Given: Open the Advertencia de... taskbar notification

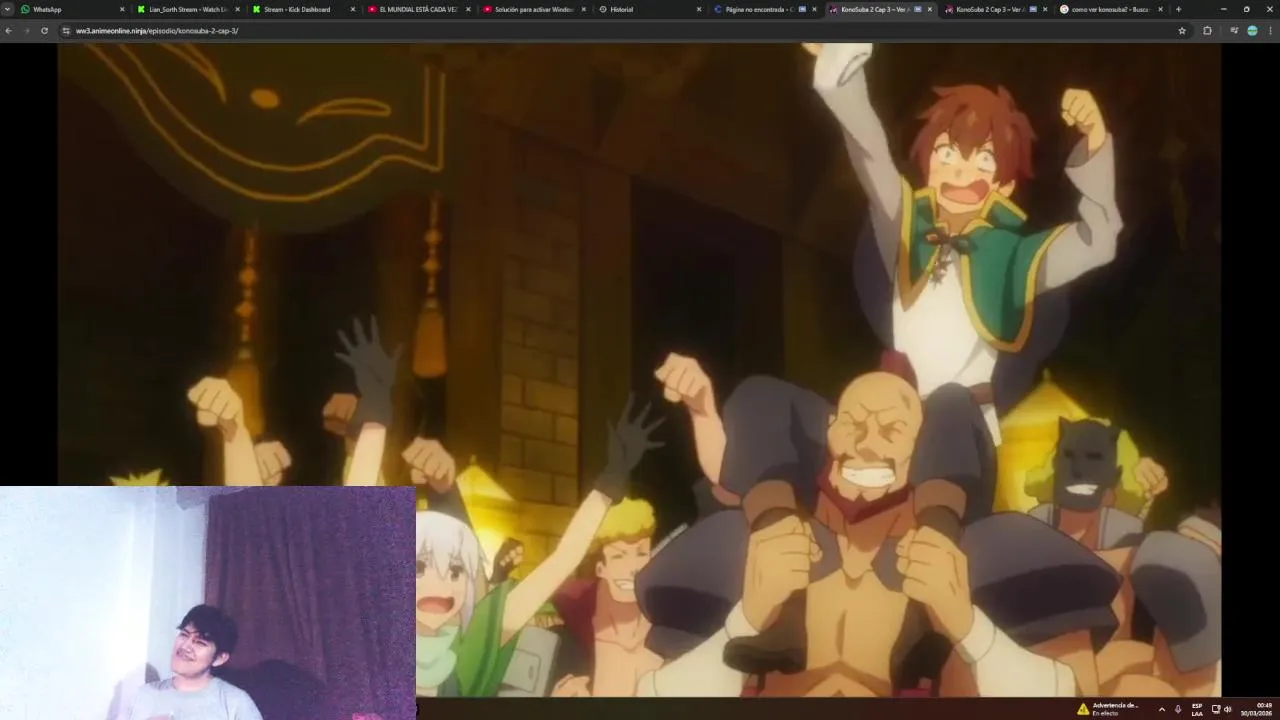Looking at the screenshot, I should pos(1109,709).
